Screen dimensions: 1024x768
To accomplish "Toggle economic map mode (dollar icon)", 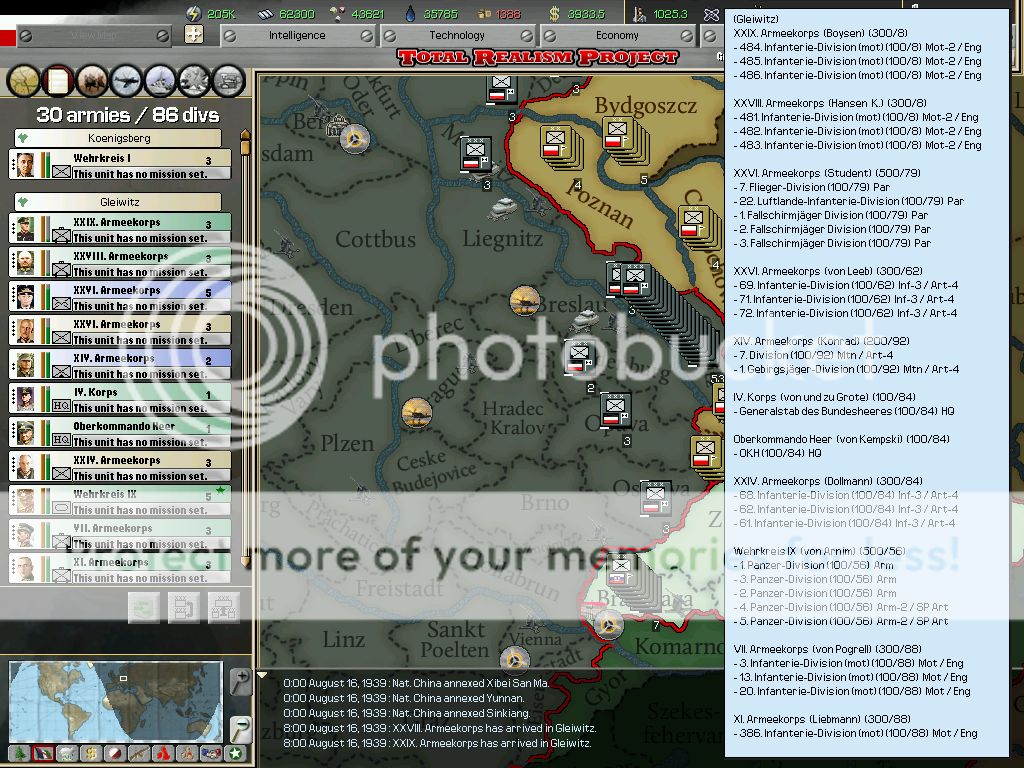I will pyautogui.click(x=91, y=753).
